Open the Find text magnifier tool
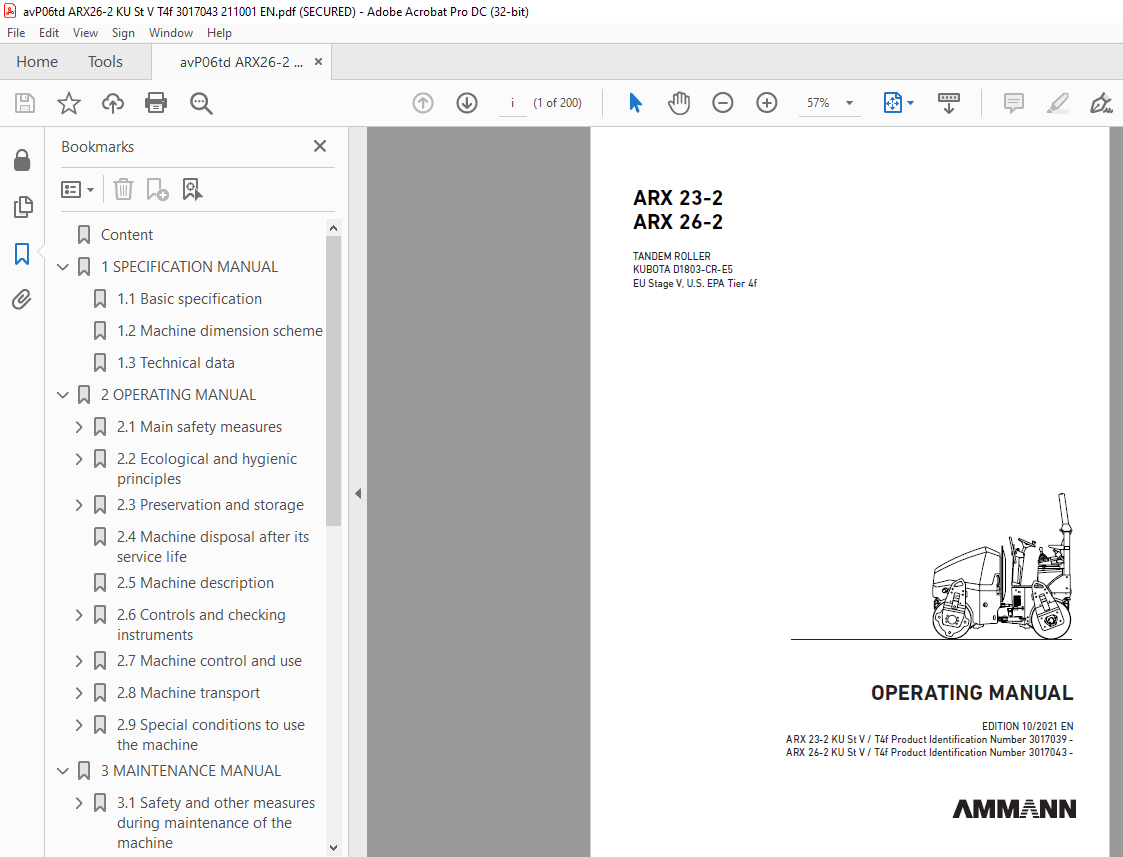This screenshot has width=1123, height=857. click(201, 103)
